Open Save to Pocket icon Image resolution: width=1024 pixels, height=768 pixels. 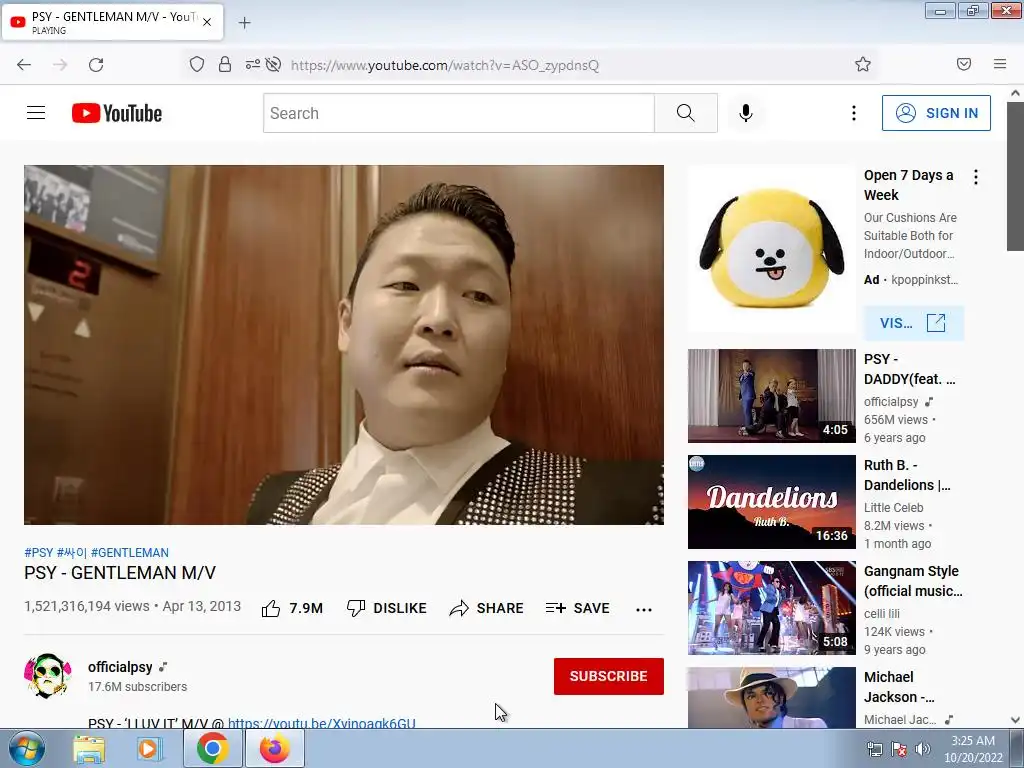click(x=964, y=64)
